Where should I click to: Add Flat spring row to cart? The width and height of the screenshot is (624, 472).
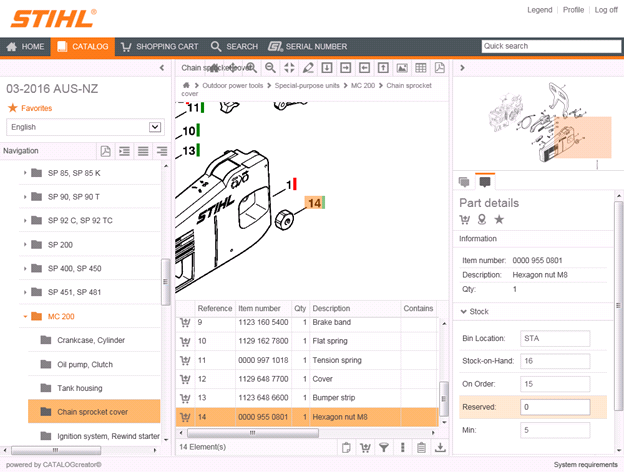point(185,341)
